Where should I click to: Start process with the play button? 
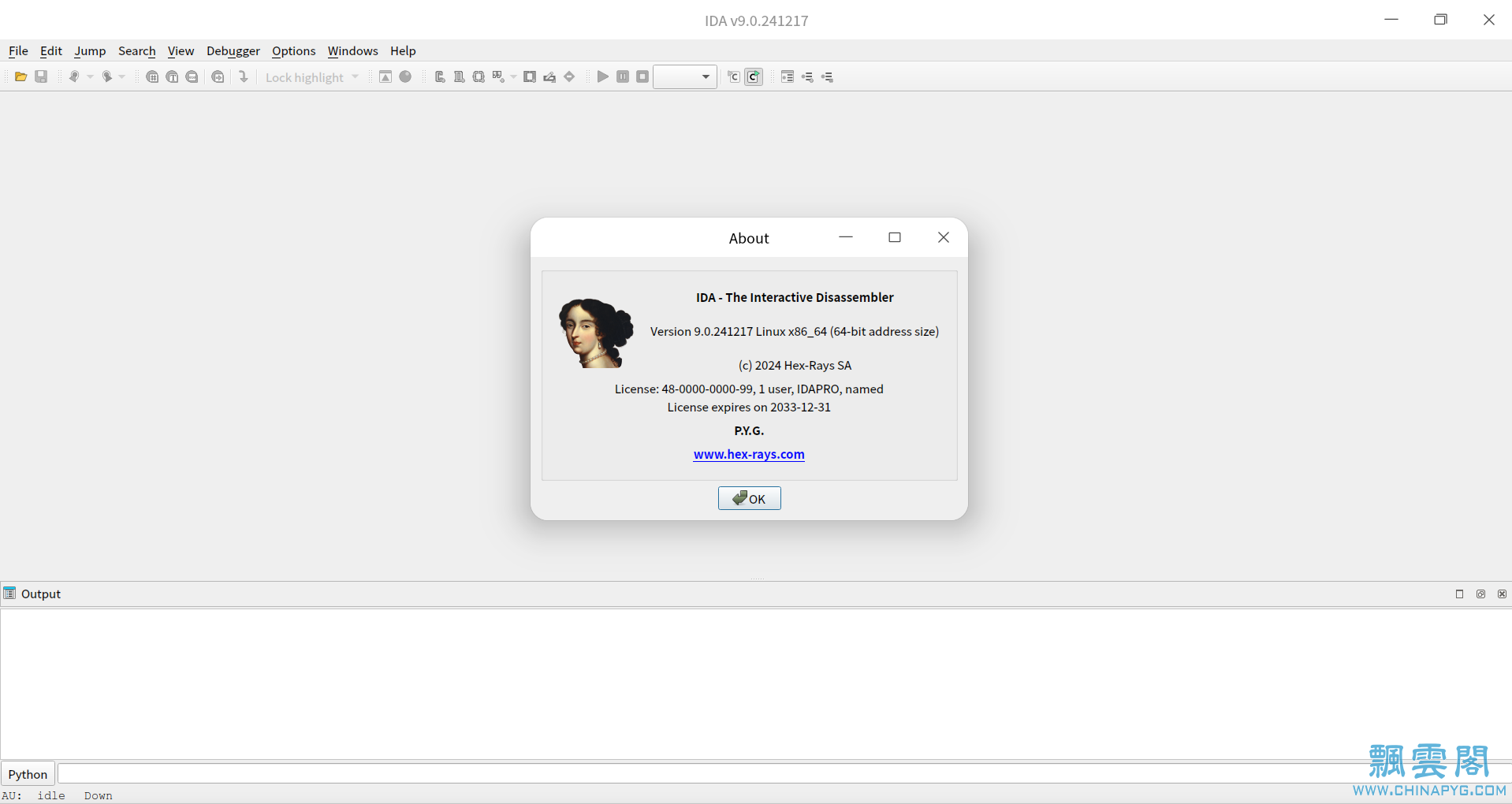click(x=603, y=76)
